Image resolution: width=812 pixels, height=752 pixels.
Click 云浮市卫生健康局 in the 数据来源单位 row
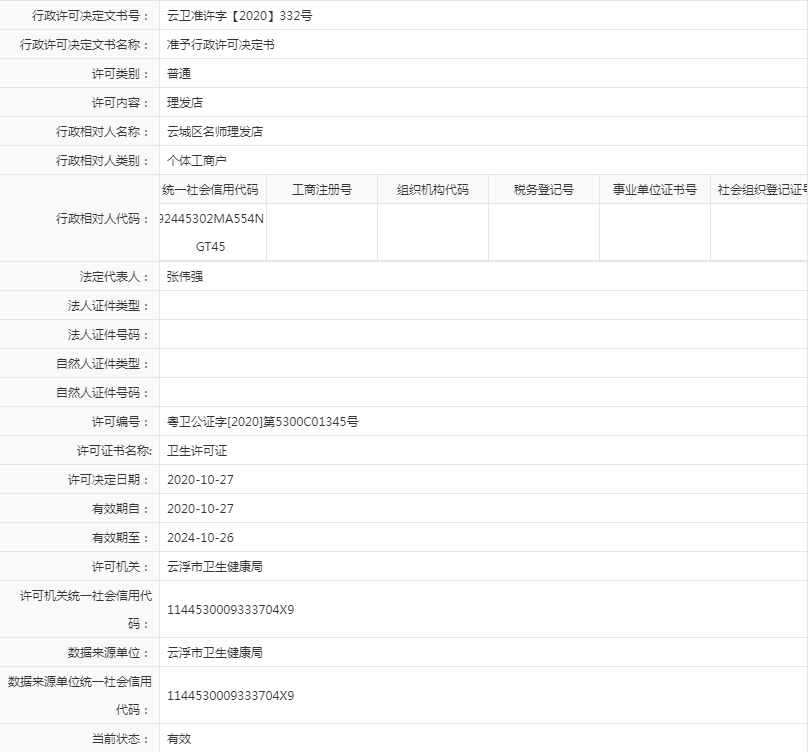coord(215,653)
